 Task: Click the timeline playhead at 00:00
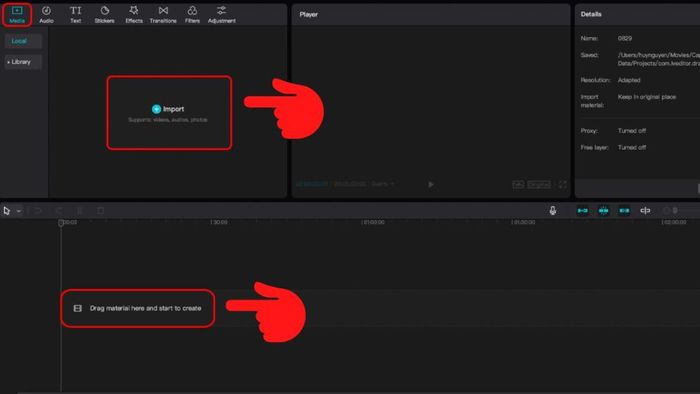[61, 222]
